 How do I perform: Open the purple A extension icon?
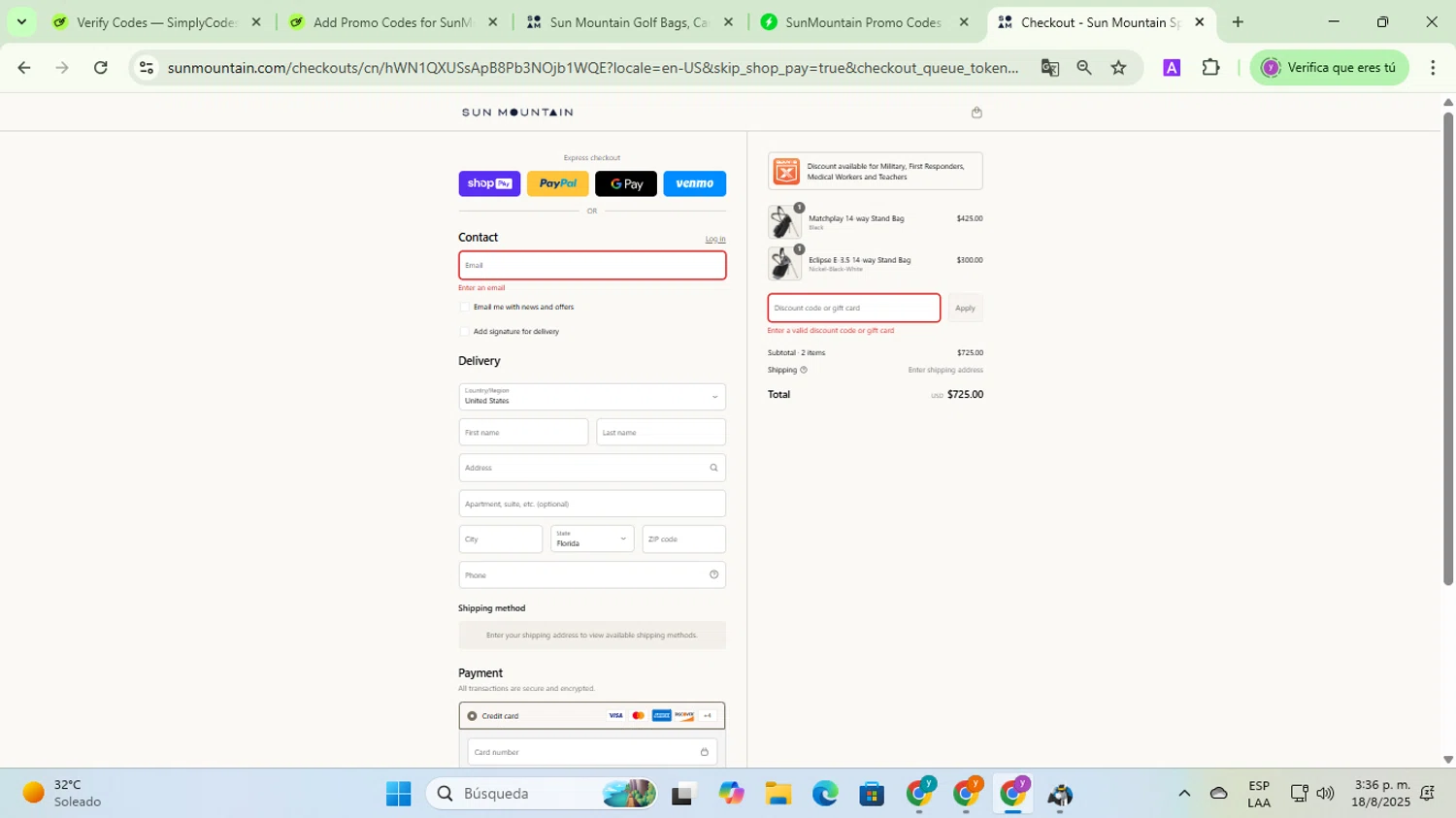tap(1172, 67)
